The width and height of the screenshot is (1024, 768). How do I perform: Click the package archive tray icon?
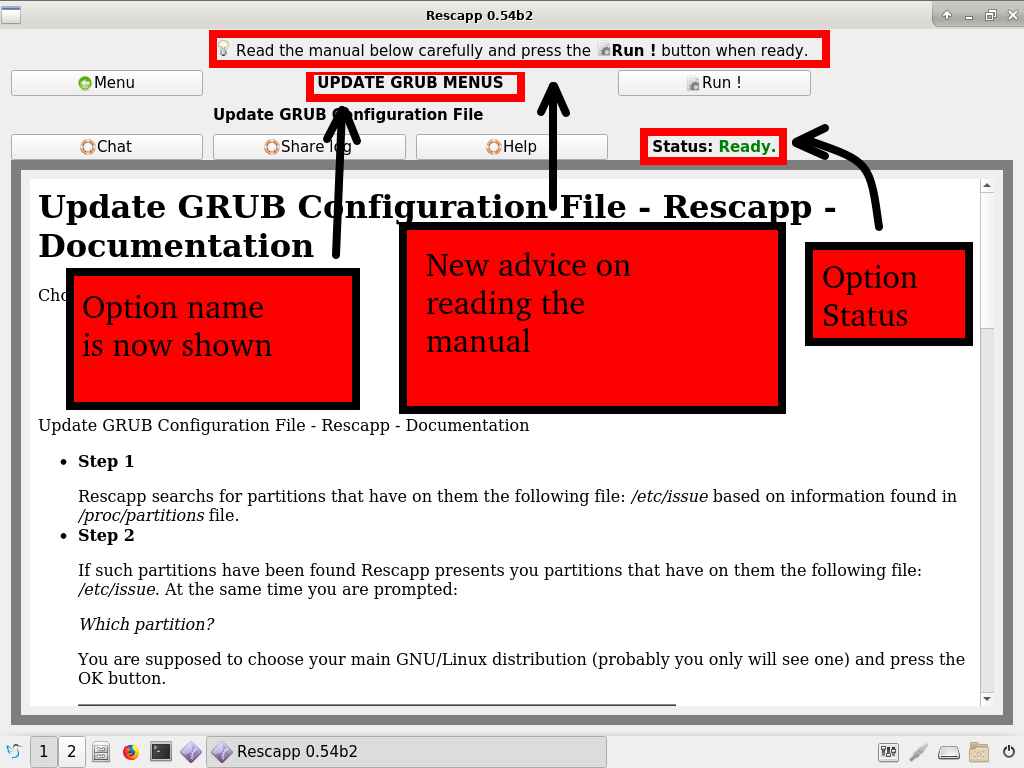point(979,752)
